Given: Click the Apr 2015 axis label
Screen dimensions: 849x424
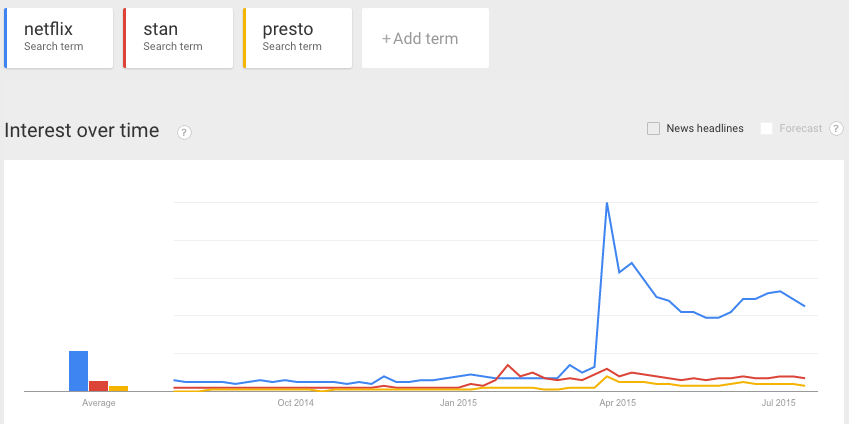Looking at the screenshot, I should [617, 403].
